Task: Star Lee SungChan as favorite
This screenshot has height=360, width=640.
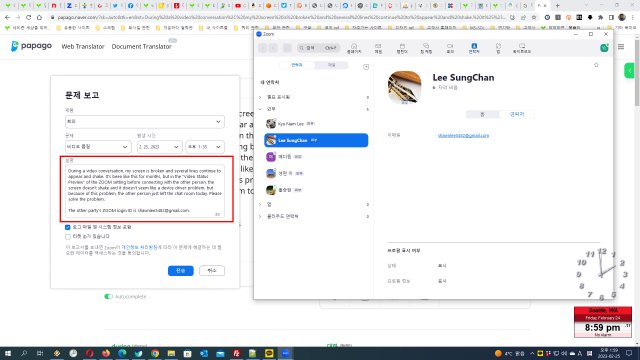Action: (x=596, y=65)
